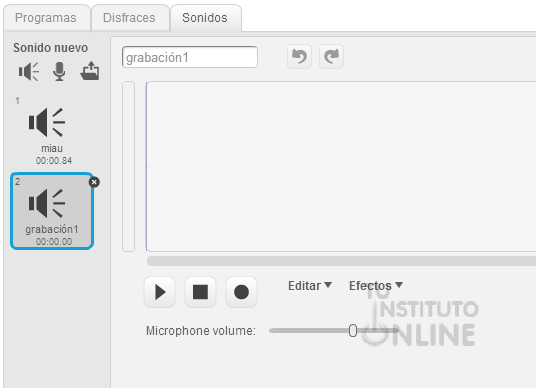
Task: Start recording with the record button
Action: click(x=241, y=292)
